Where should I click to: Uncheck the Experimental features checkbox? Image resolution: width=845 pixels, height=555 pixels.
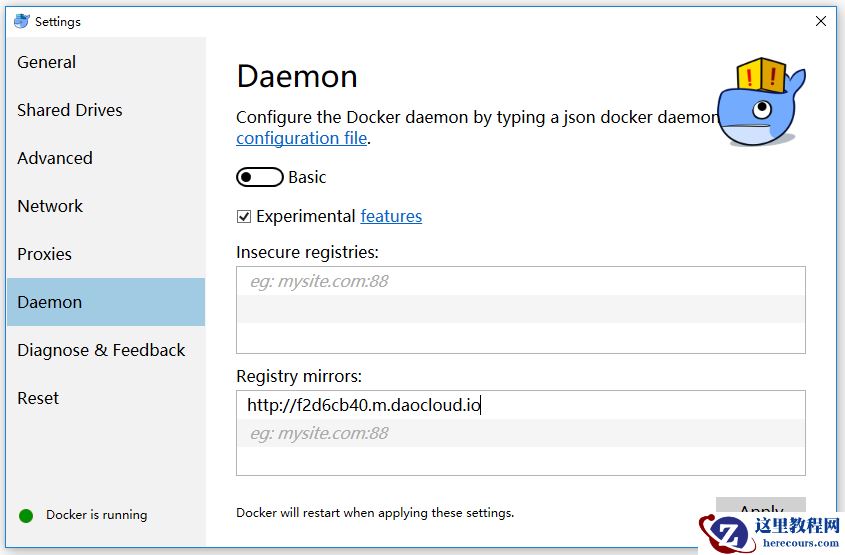[x=244, y=216]
